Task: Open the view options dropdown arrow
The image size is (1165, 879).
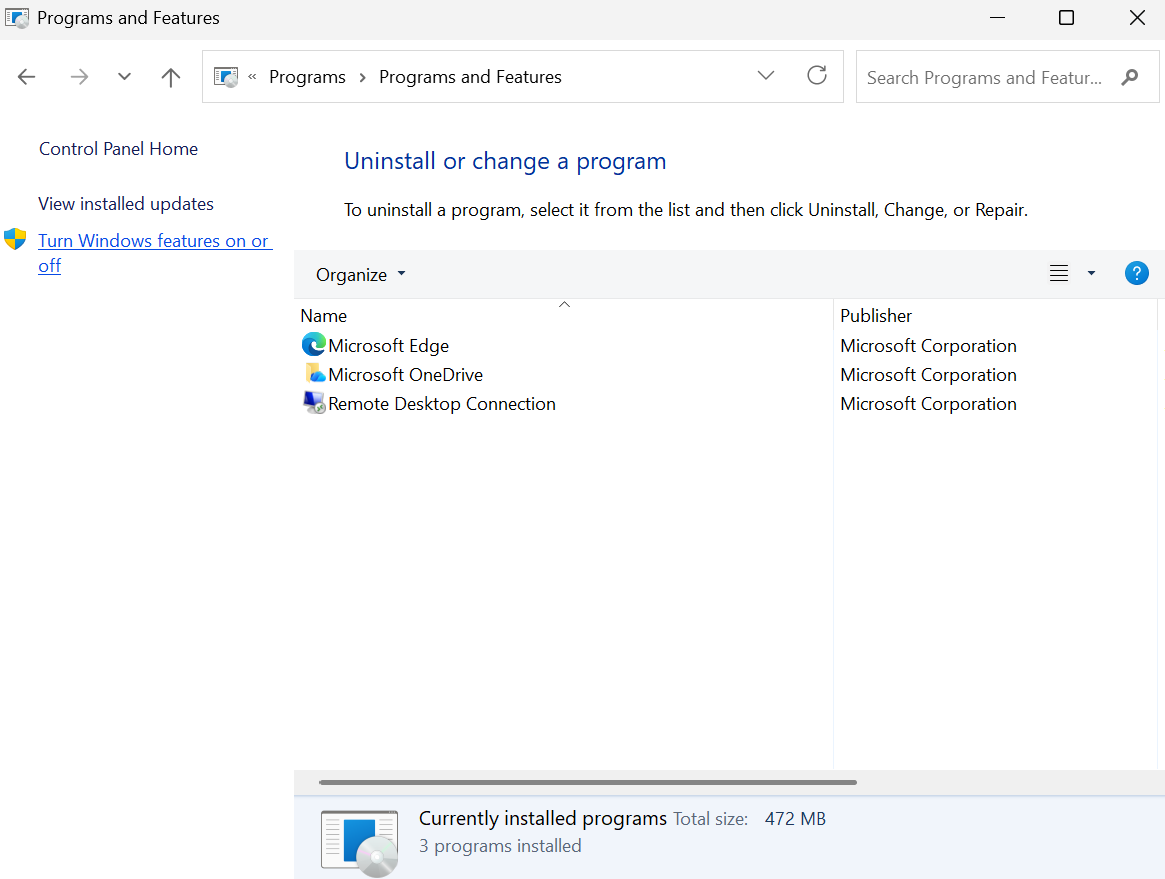Action: point(1091,273)
